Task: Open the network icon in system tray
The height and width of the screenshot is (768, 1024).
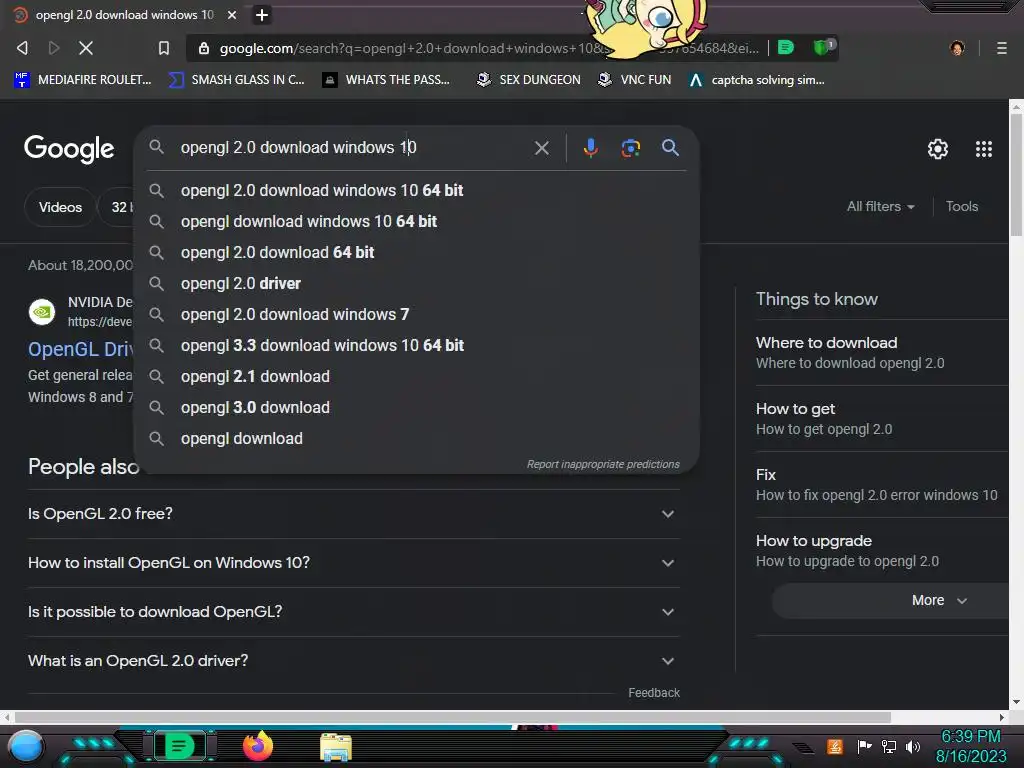Action: [x=889, y=746]
